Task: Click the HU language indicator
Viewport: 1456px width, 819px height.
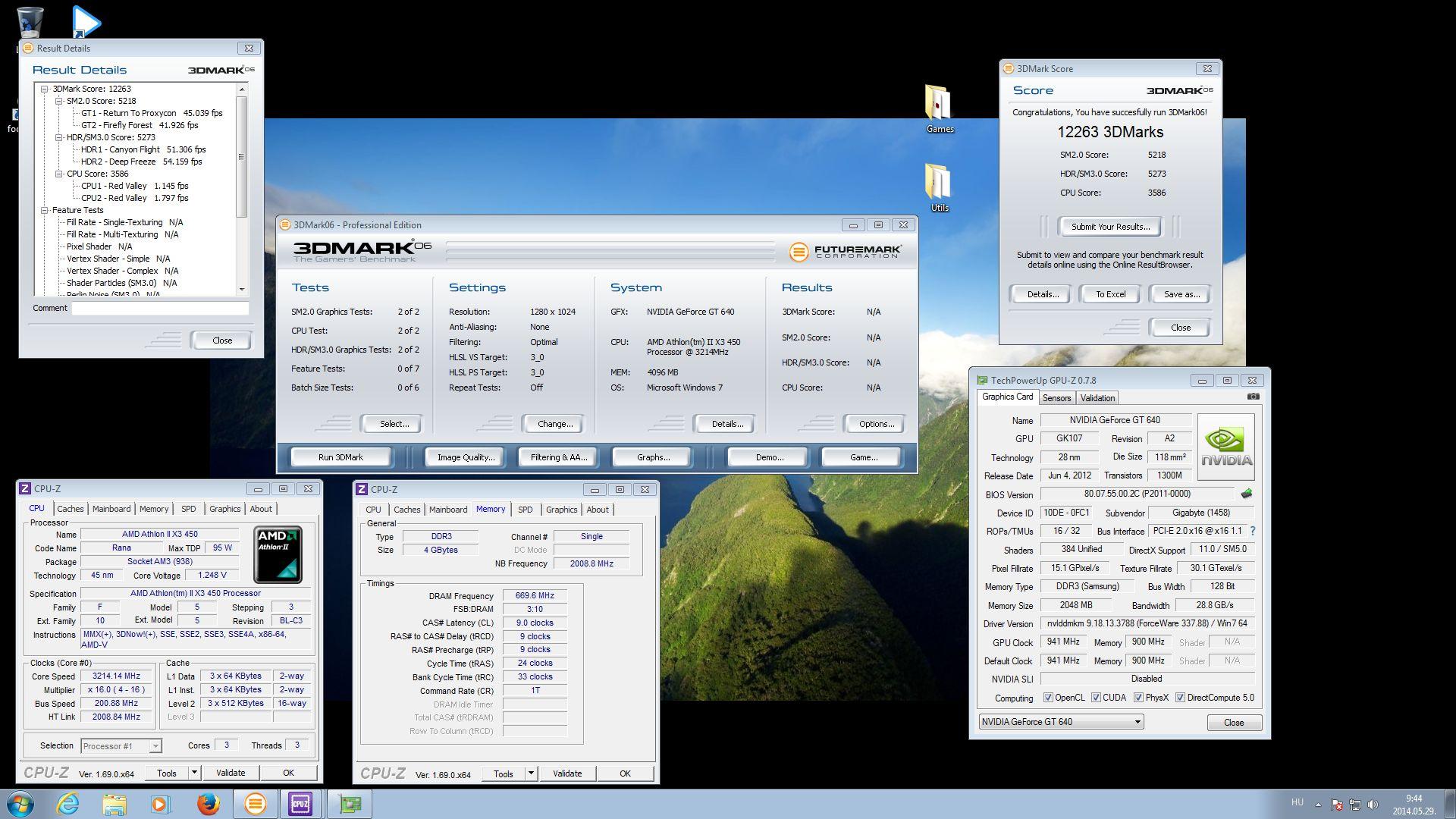Action: point(1297,802)
